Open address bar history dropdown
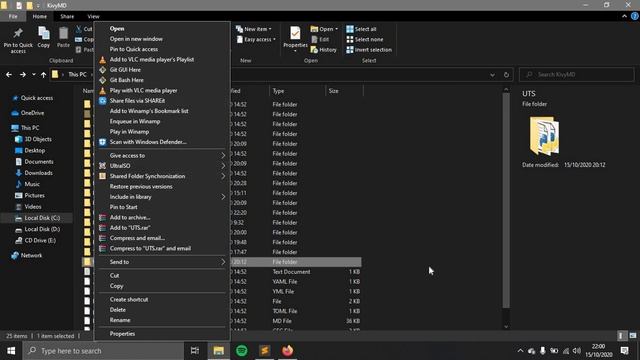The image size is (640, 360). 492,75
